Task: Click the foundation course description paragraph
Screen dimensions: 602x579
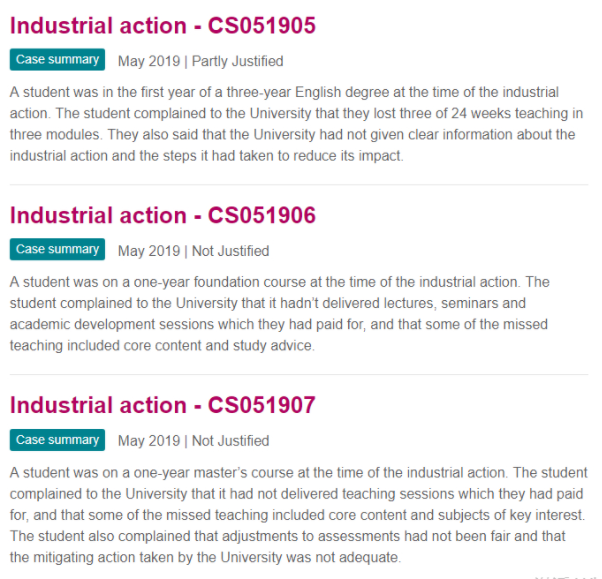Action: 280,314
